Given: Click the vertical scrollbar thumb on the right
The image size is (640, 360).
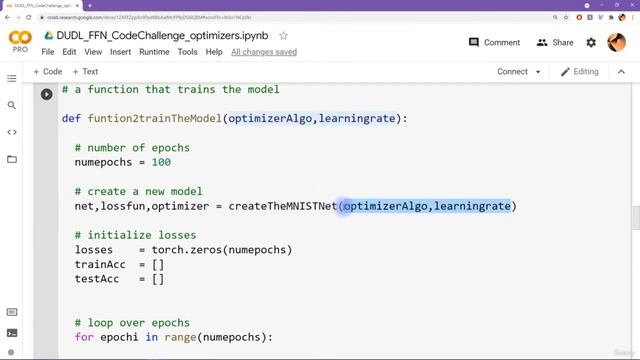Looking at the screenshot, I should [x=636, y=218].
